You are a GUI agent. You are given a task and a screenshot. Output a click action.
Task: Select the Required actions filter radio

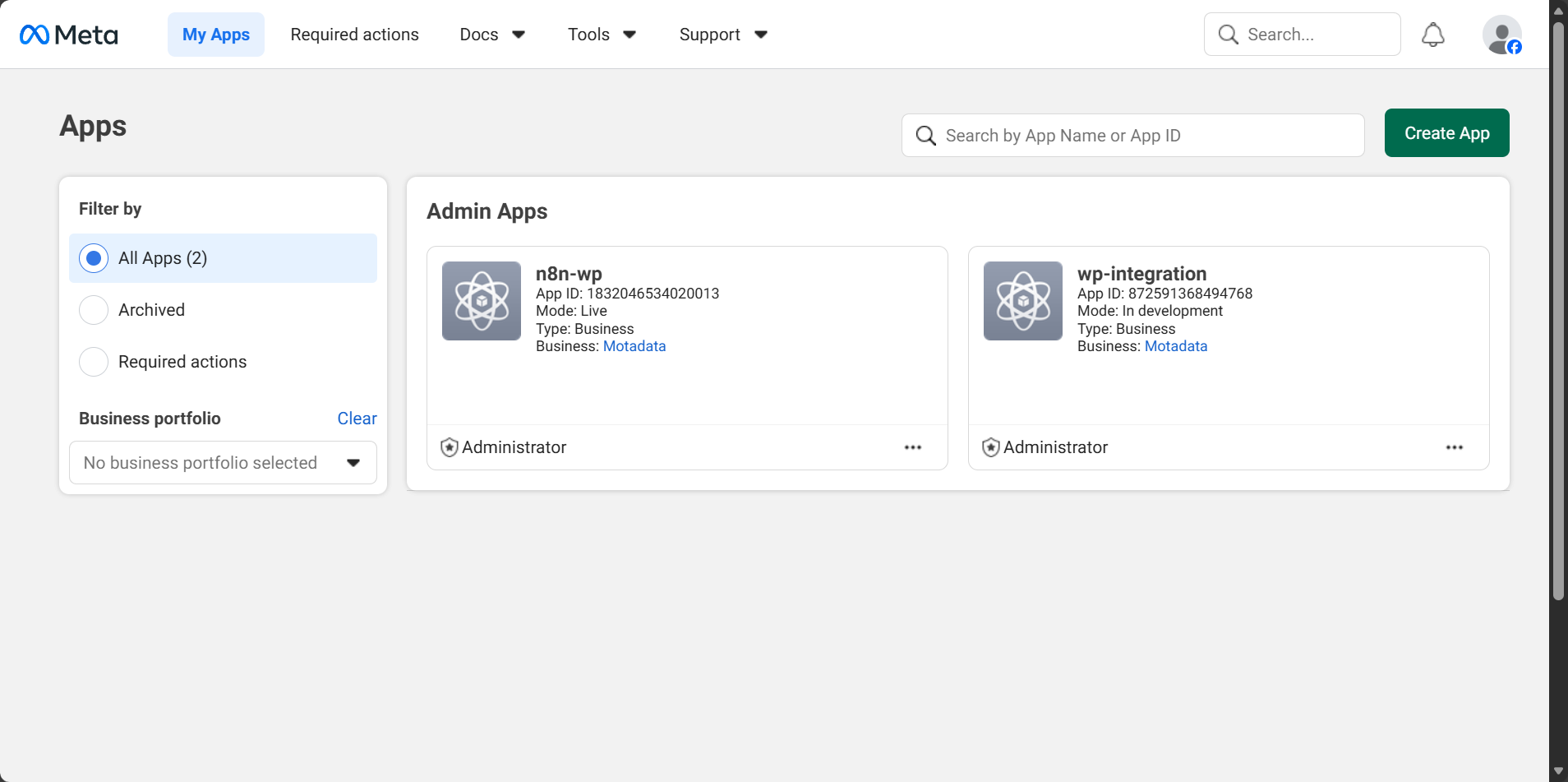(x=94, y=362)
